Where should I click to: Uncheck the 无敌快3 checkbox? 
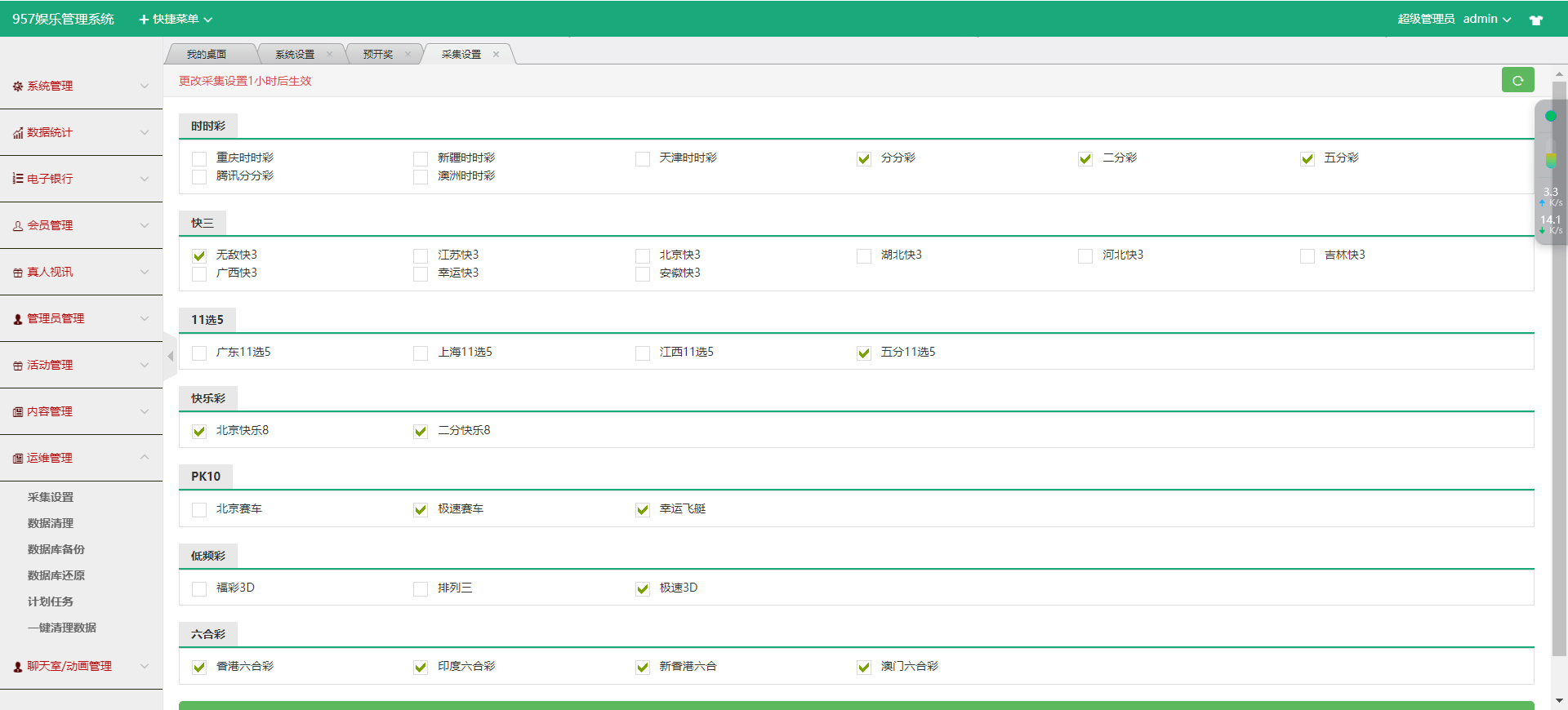point(199,255)
